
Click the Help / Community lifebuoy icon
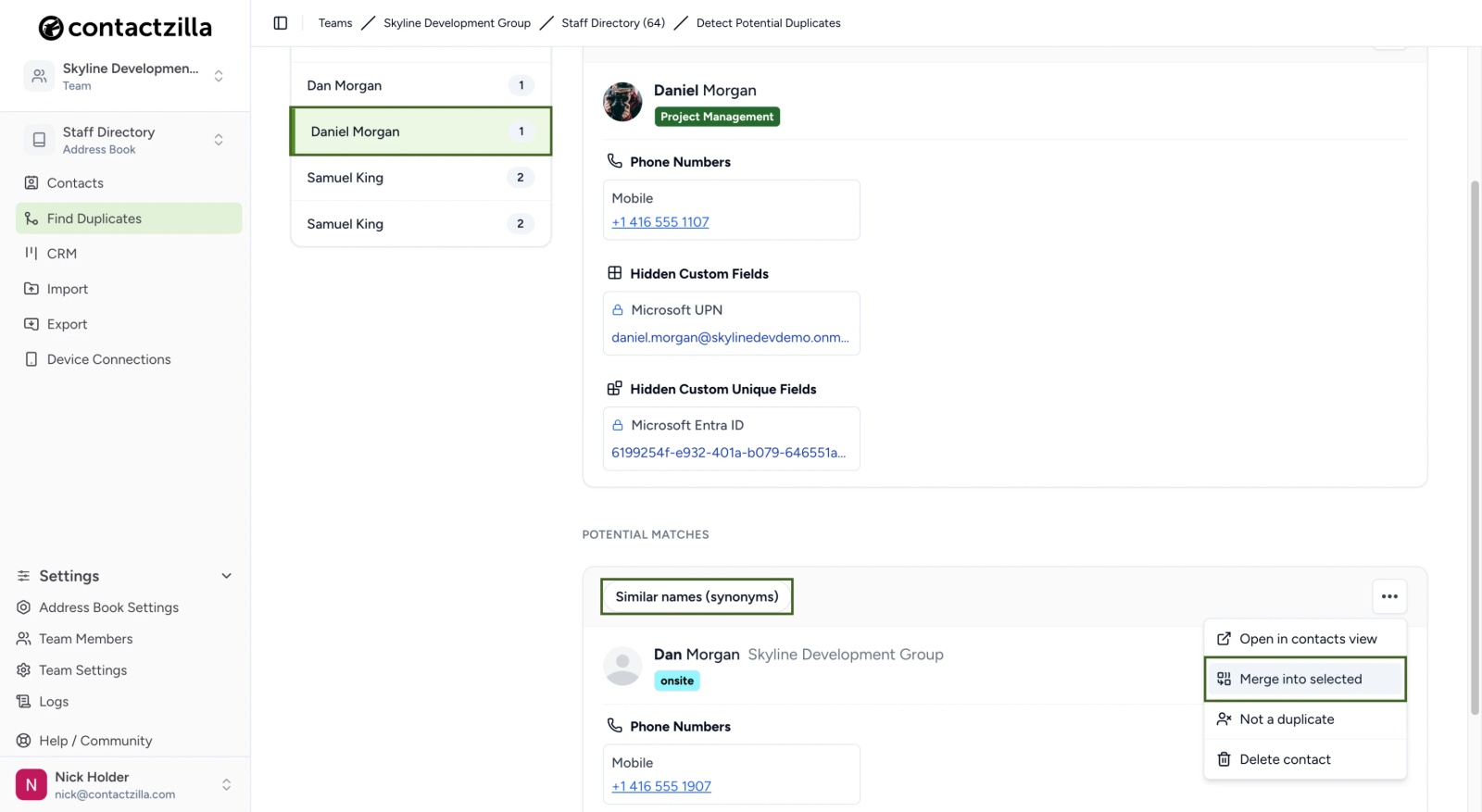(x=24, y=741)
